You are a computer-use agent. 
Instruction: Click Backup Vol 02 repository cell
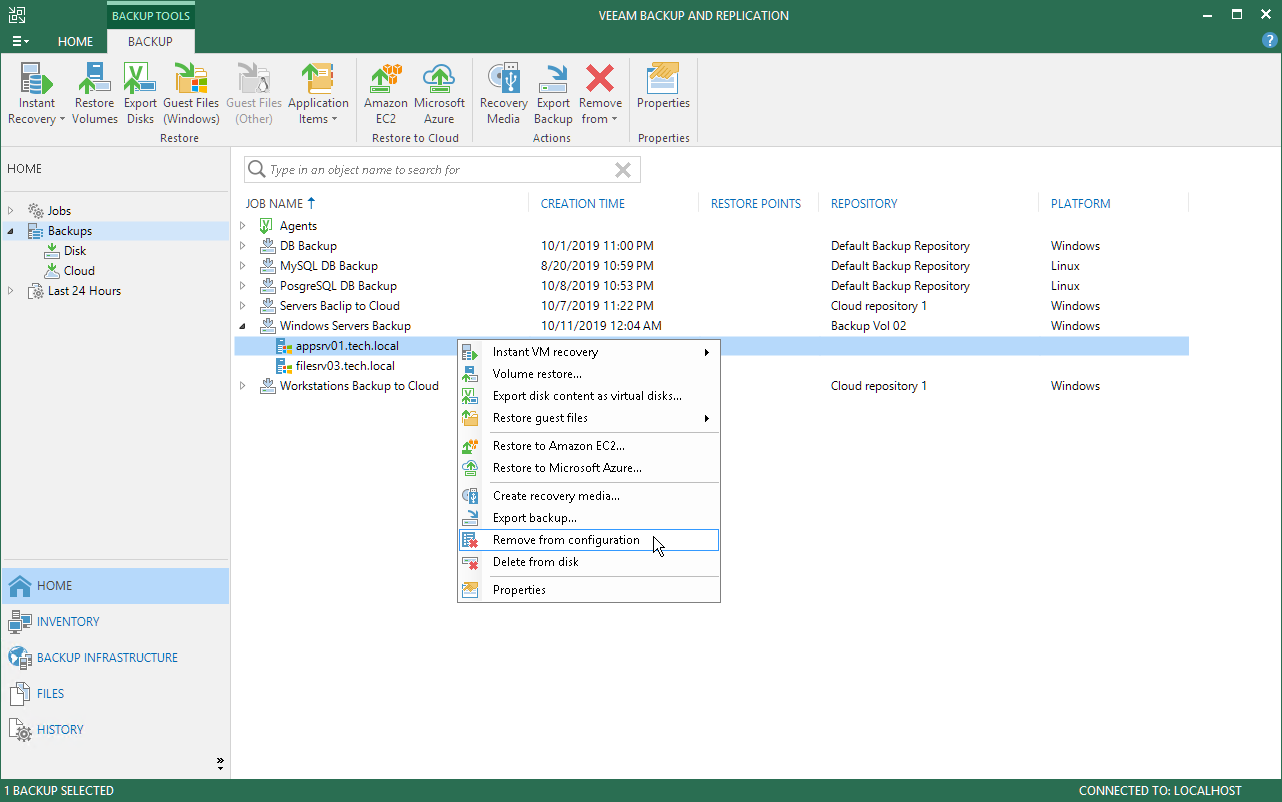869,326
